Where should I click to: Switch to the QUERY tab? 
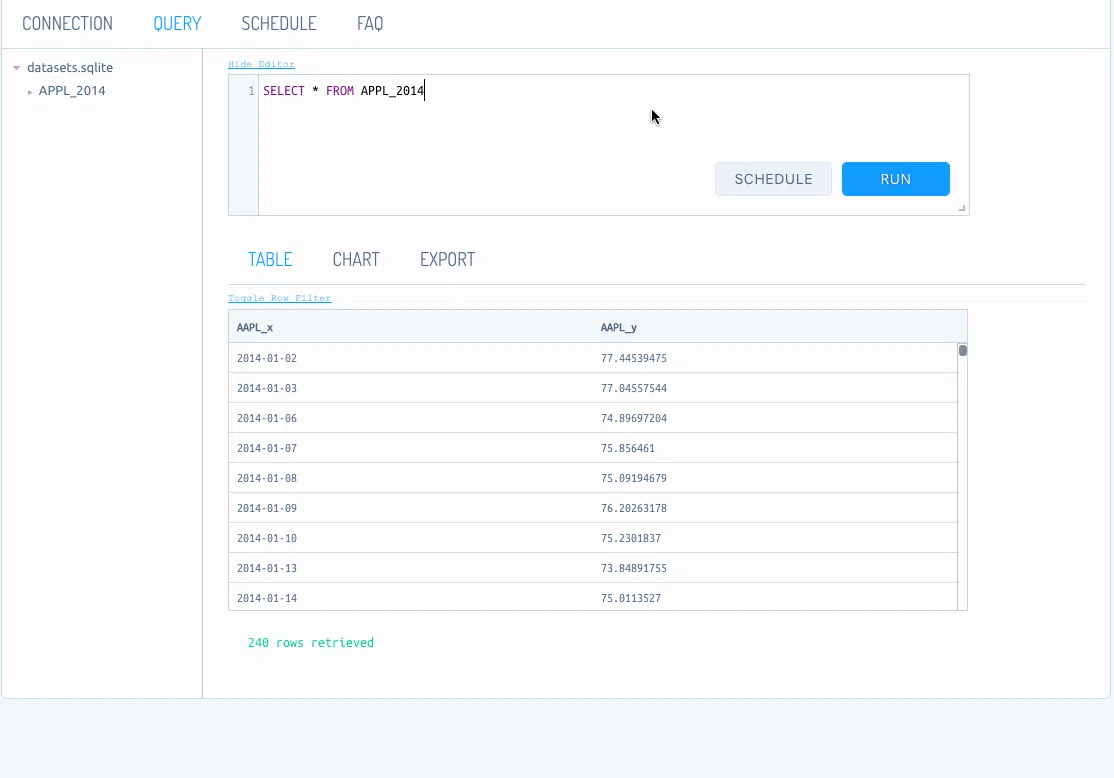[x=178, y=23]
